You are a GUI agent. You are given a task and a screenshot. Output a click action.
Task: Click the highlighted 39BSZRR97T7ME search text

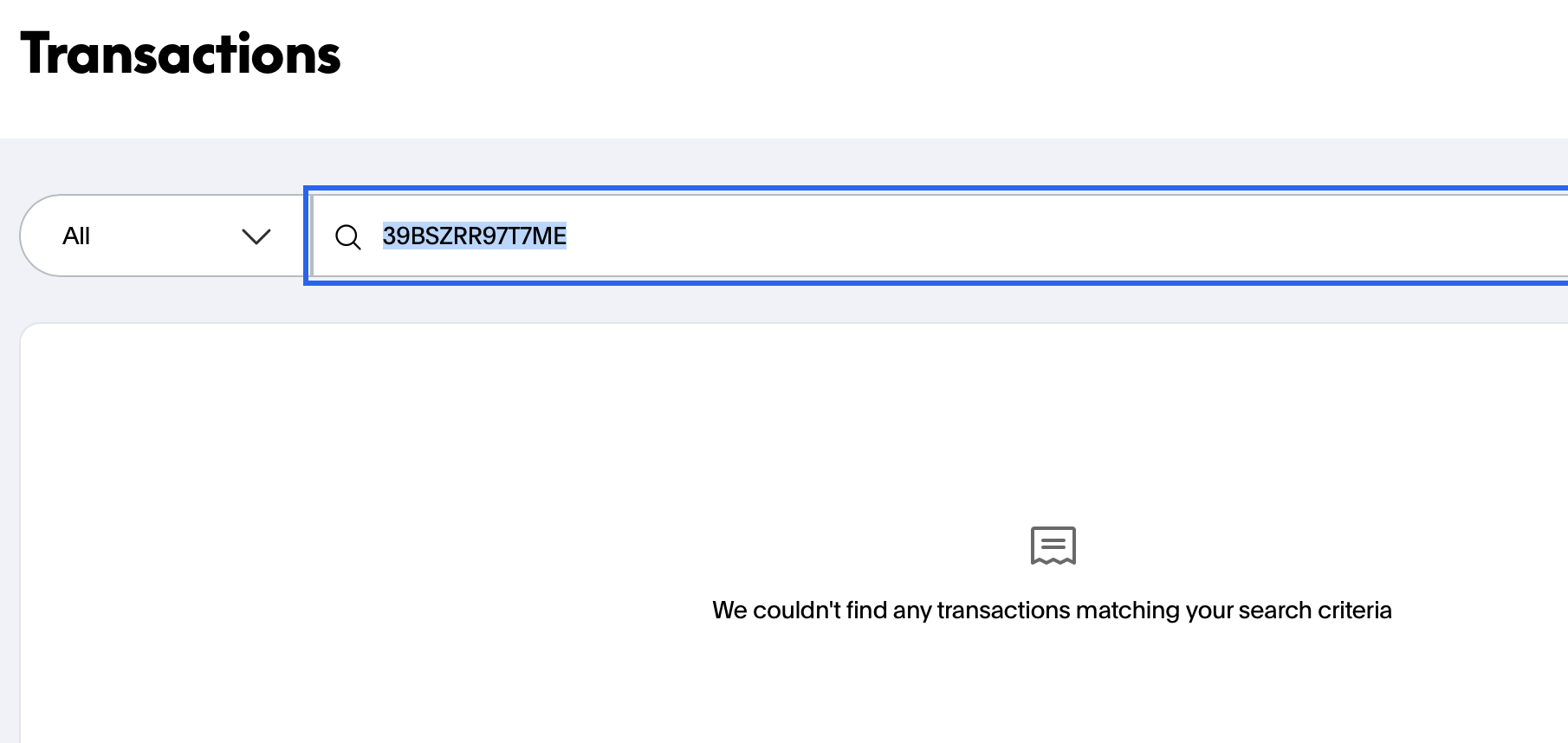(x=474, y=236)
